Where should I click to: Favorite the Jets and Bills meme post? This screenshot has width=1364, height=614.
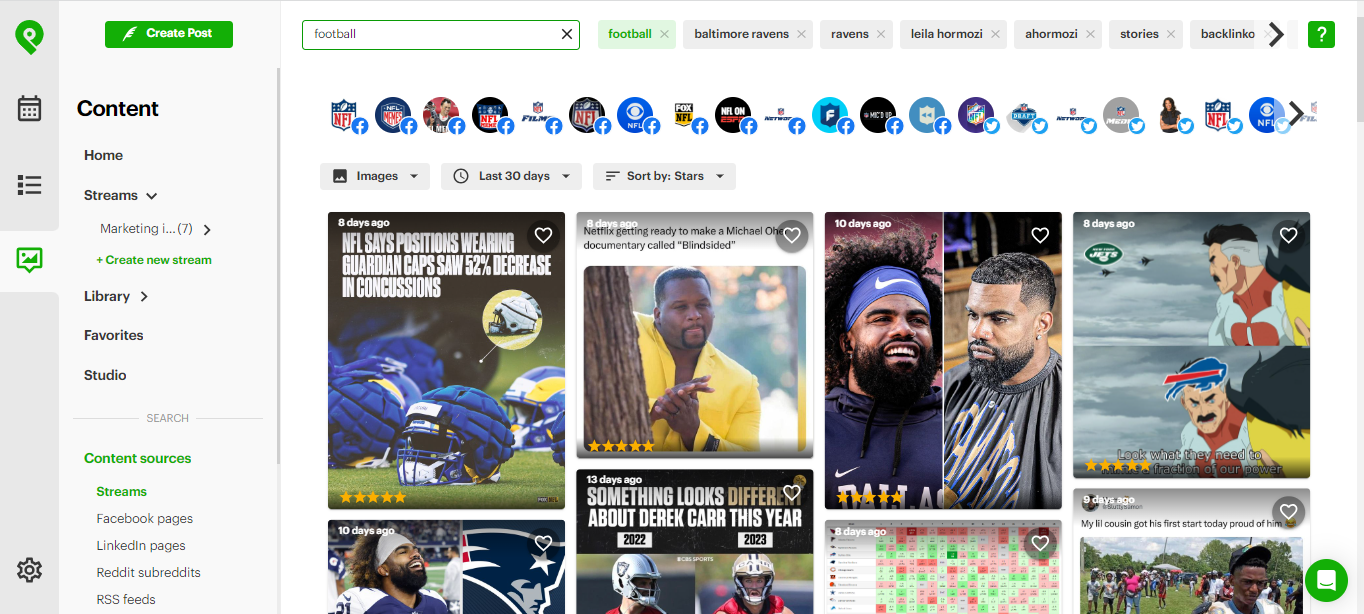1288,235
